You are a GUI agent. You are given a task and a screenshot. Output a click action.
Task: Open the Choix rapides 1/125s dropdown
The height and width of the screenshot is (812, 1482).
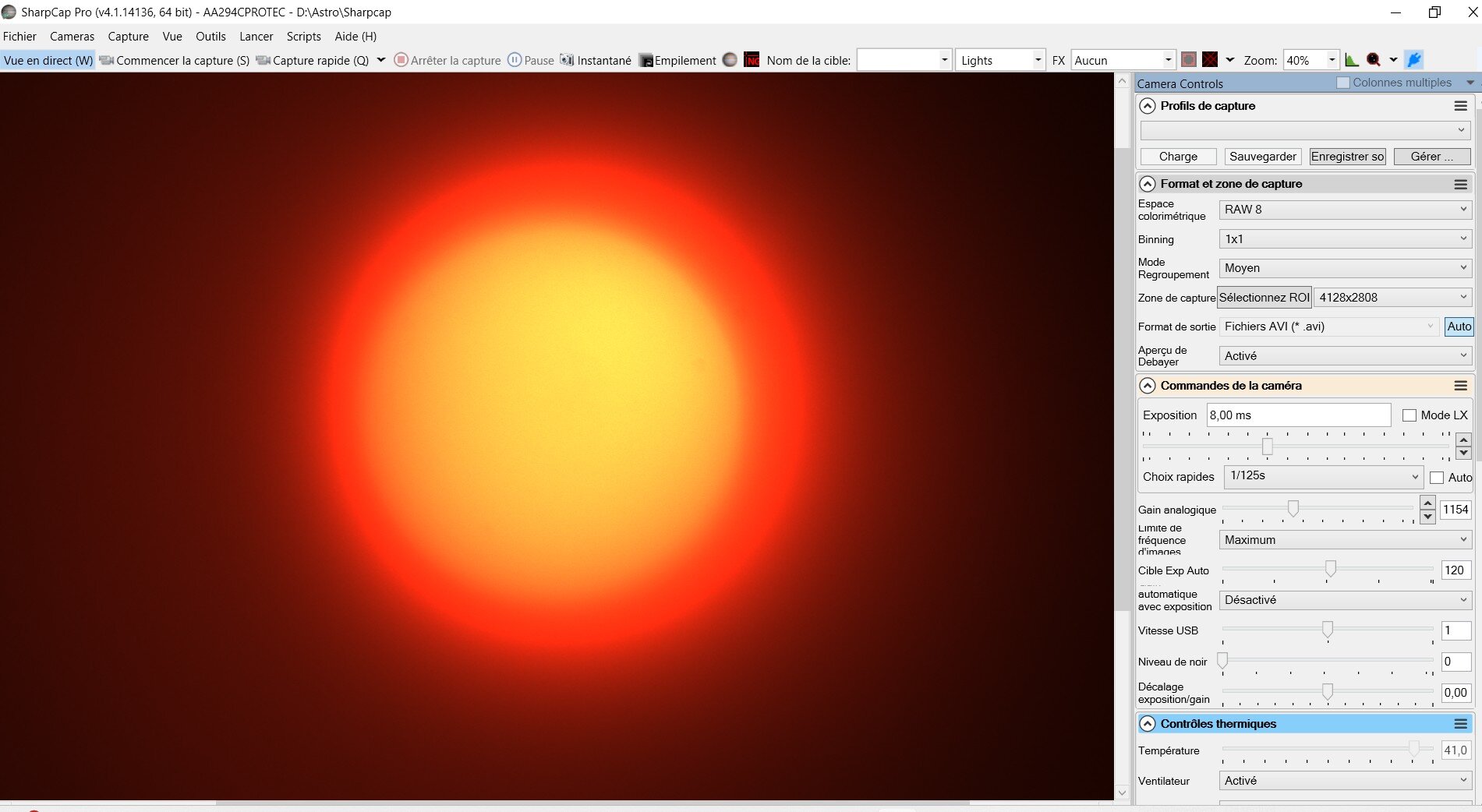tap(1324, 476)
